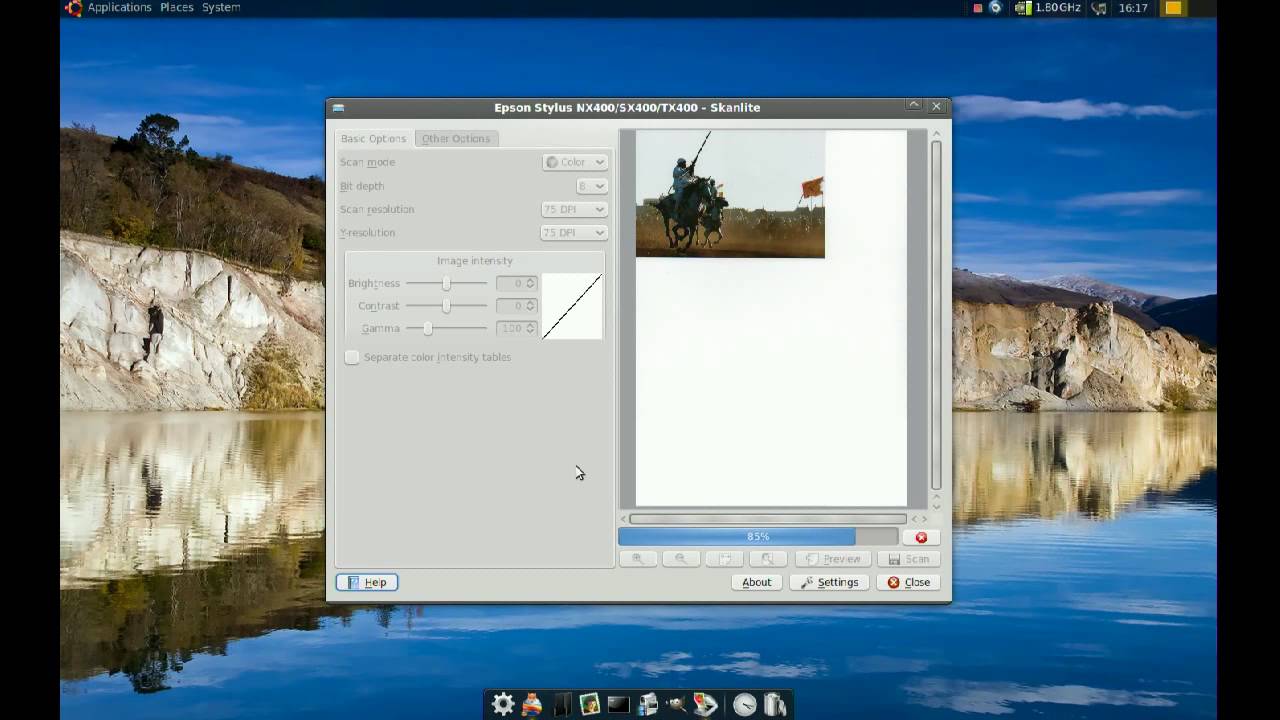Open the Bit depth dropdown
The width and height of the screenshot is (1280, 720).
[592, 186]
